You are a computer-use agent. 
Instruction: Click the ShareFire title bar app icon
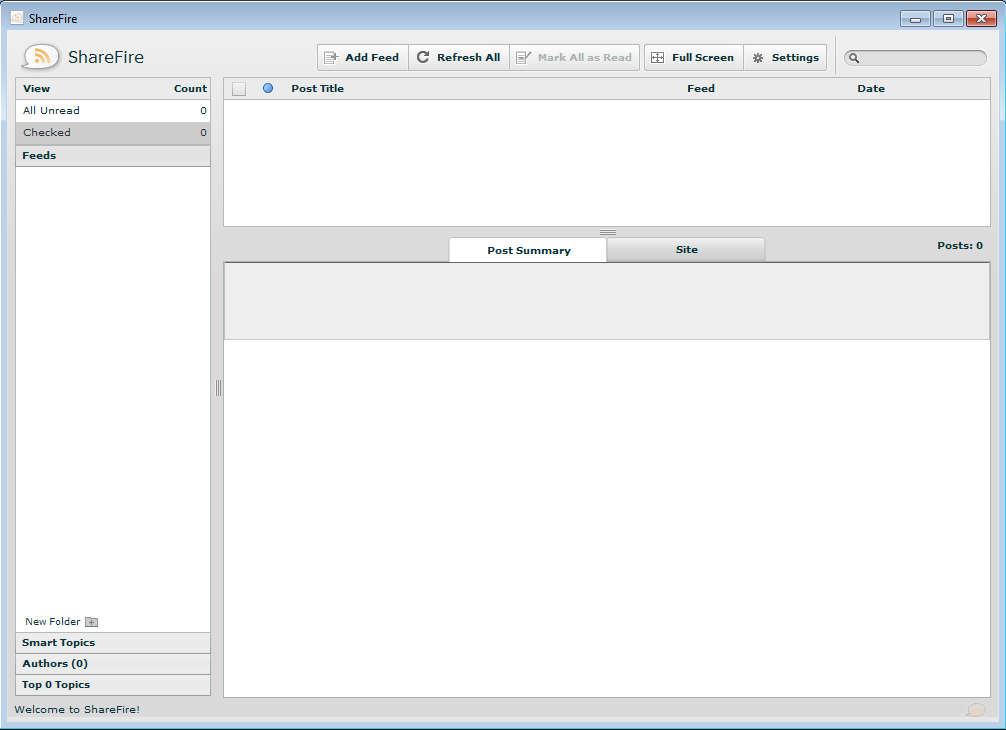tap(17, 18)
